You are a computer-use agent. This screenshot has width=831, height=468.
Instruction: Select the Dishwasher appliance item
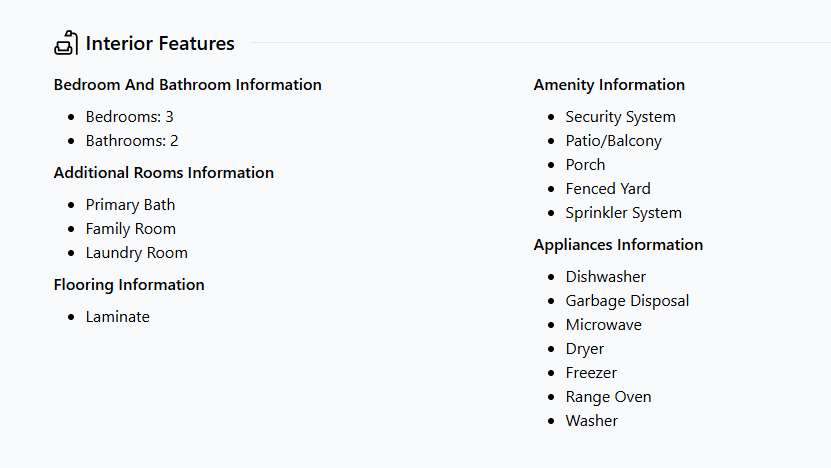point(605,277)
